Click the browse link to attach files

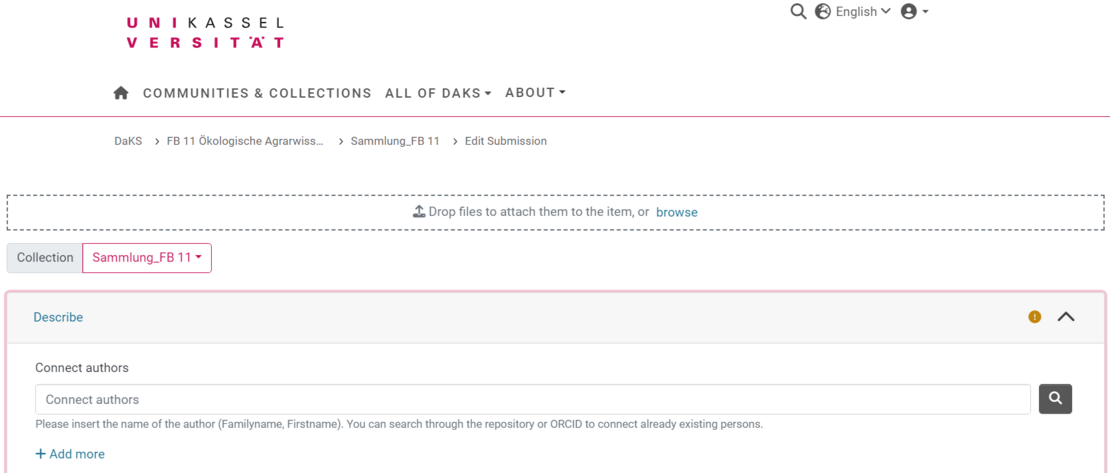pos(677,212)
